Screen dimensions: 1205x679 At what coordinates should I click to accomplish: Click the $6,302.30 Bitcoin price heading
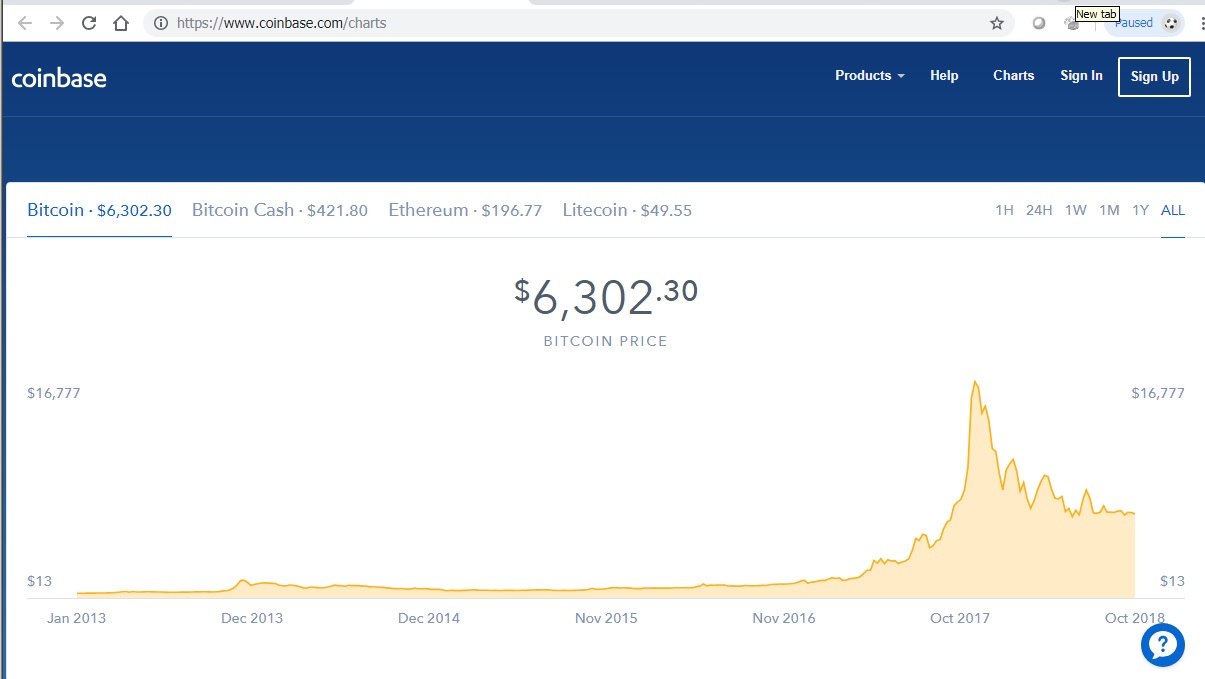point(606,297)
